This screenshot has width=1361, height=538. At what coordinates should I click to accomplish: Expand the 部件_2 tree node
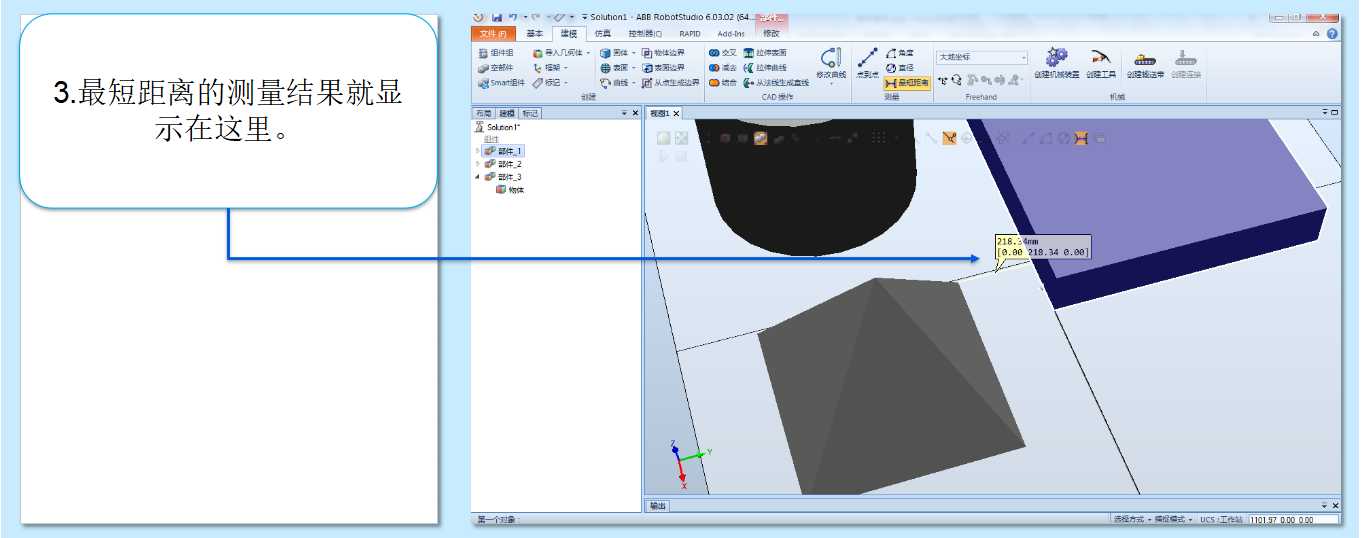(x=477, y=164)
